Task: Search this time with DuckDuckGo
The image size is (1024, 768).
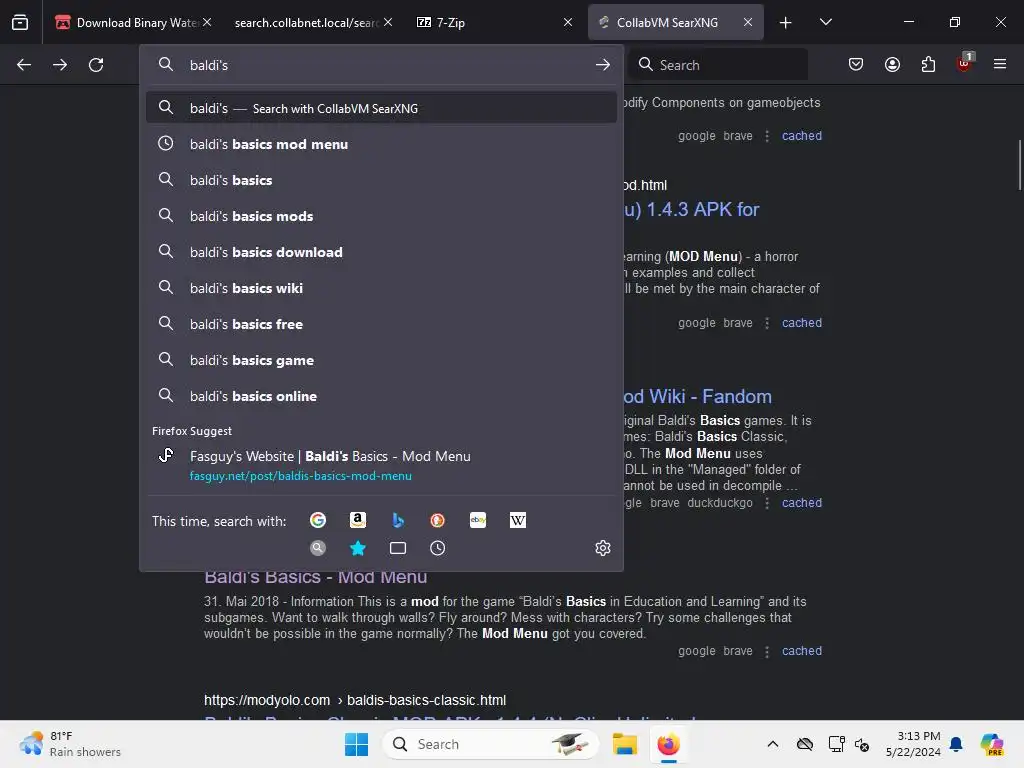Action: [438, 520]
